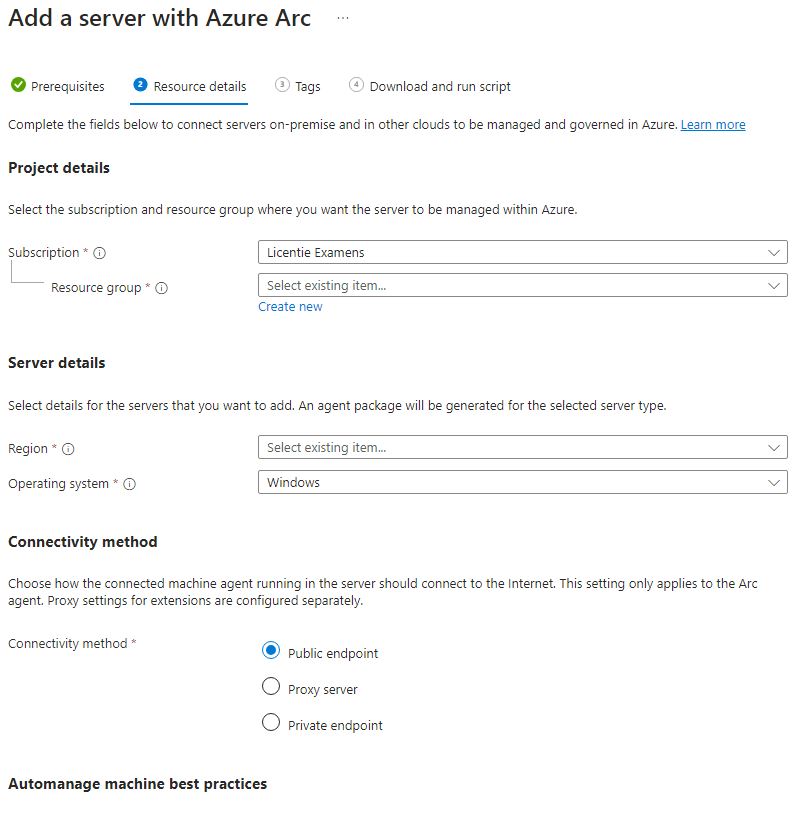This screenshot has width=804, height=814.
Task: Click the step 4 number circle icon
Action: pyautogui.click(x=356, y=85)
